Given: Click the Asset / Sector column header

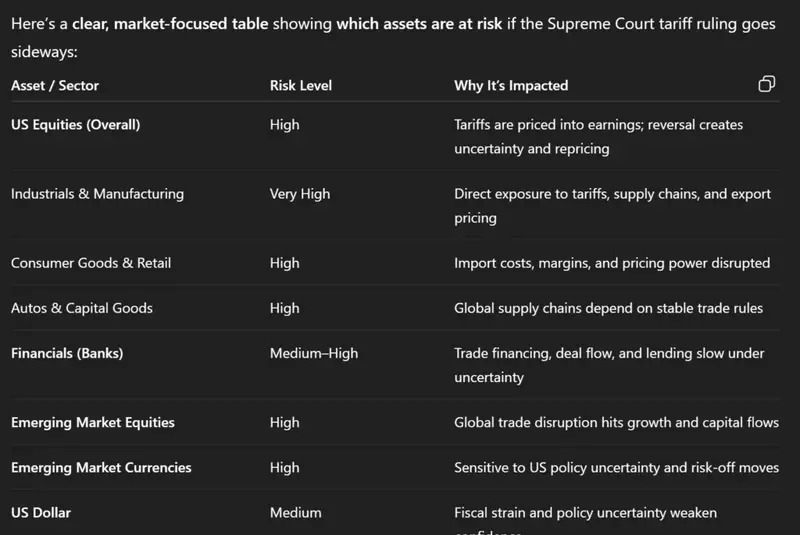Looking at the screenshot, I should [55, 86].
